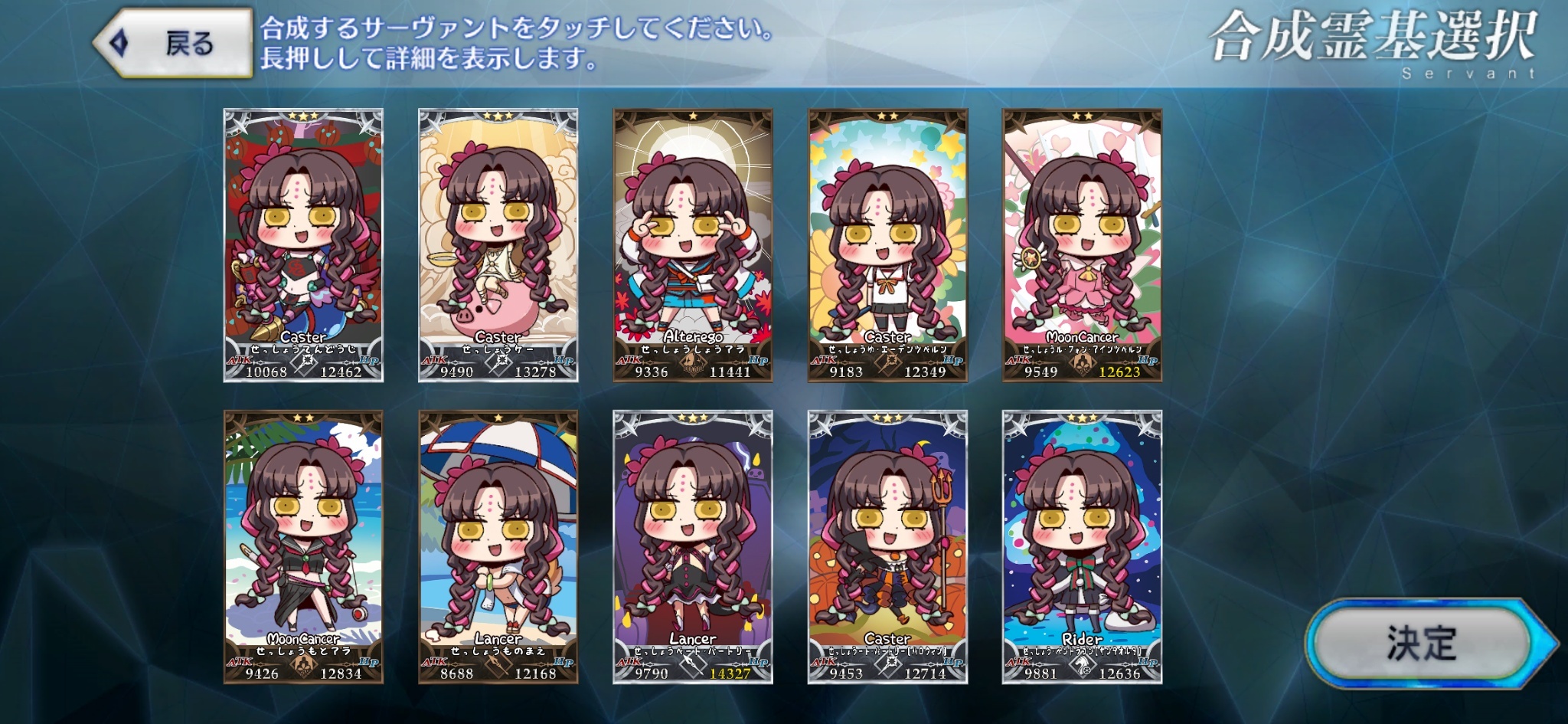The height and width of the screenshot is (724, 1568).
Task: Pick the Lancer card with HP 14327
Action: pyautogui.click(x=693, y=547)
